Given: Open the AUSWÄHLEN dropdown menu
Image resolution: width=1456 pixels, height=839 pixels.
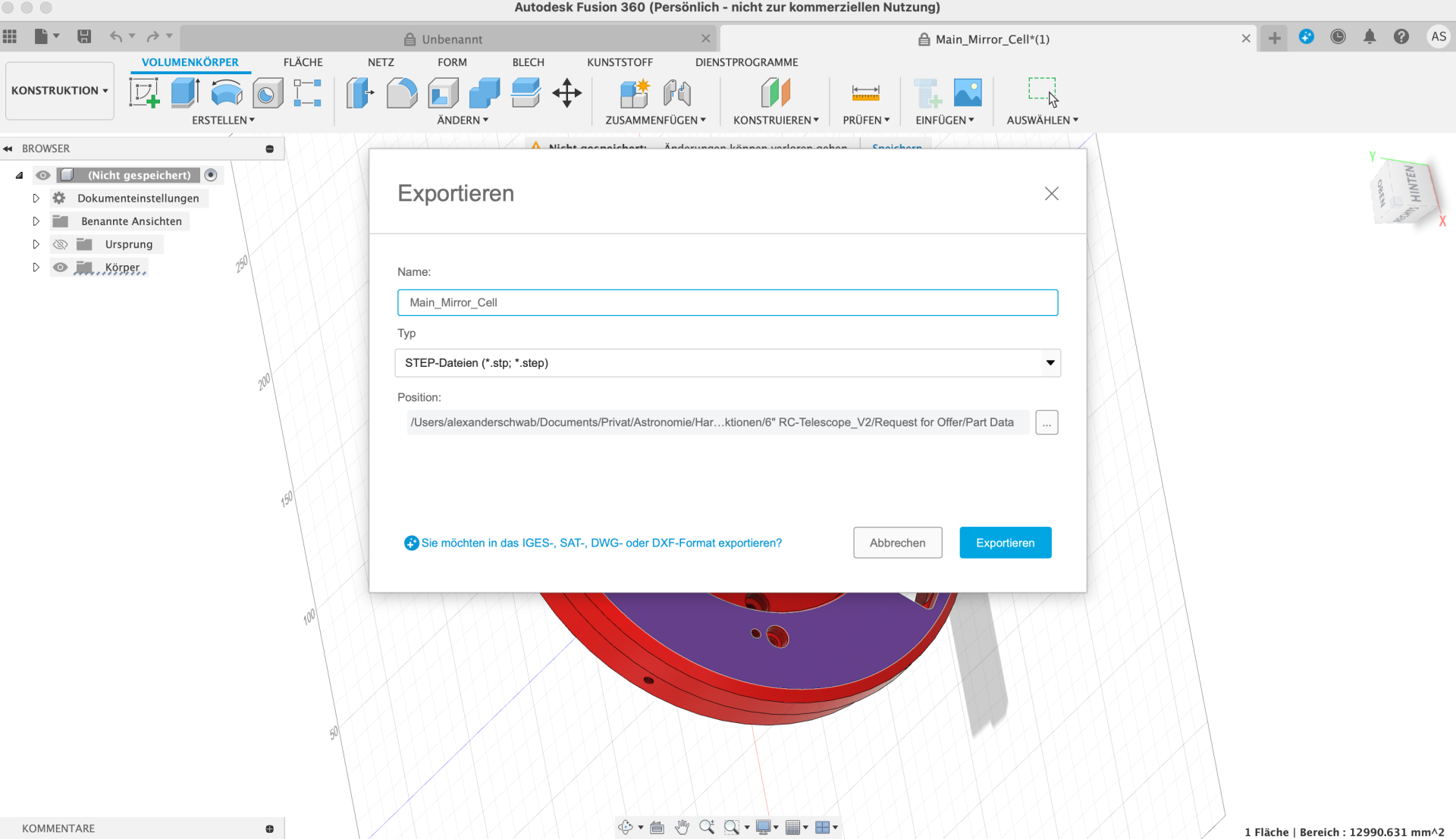Looking at the screenshot, I should [1042, 120].
